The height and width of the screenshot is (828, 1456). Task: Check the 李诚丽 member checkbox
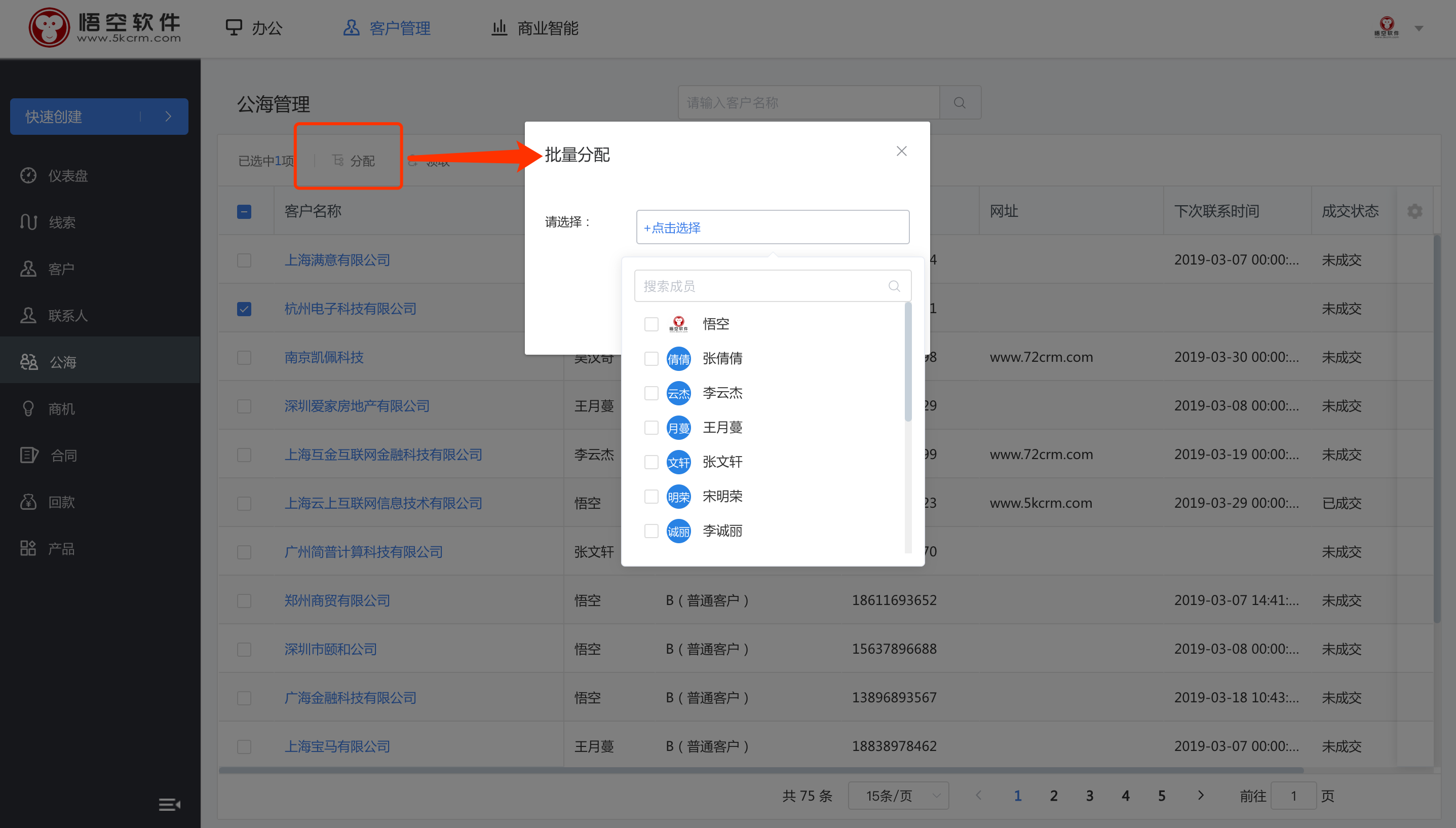[651, 531]
